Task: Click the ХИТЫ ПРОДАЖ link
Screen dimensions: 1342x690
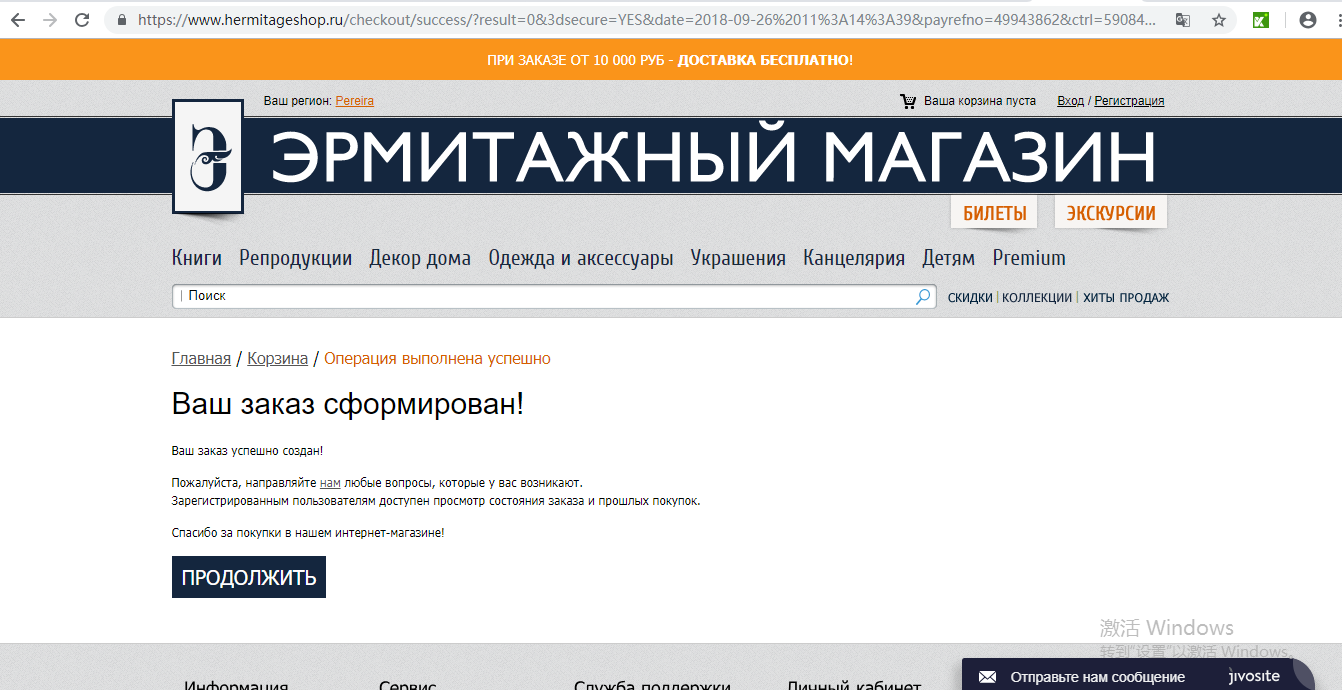Action: pyautogui.click(x=1126, y=298)
